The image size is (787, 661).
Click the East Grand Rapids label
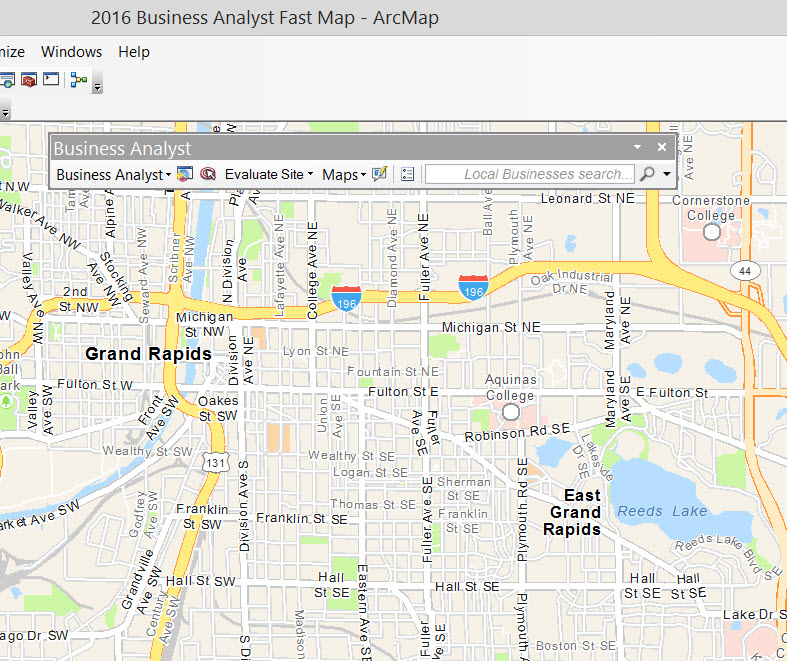[x=572, y=512]
